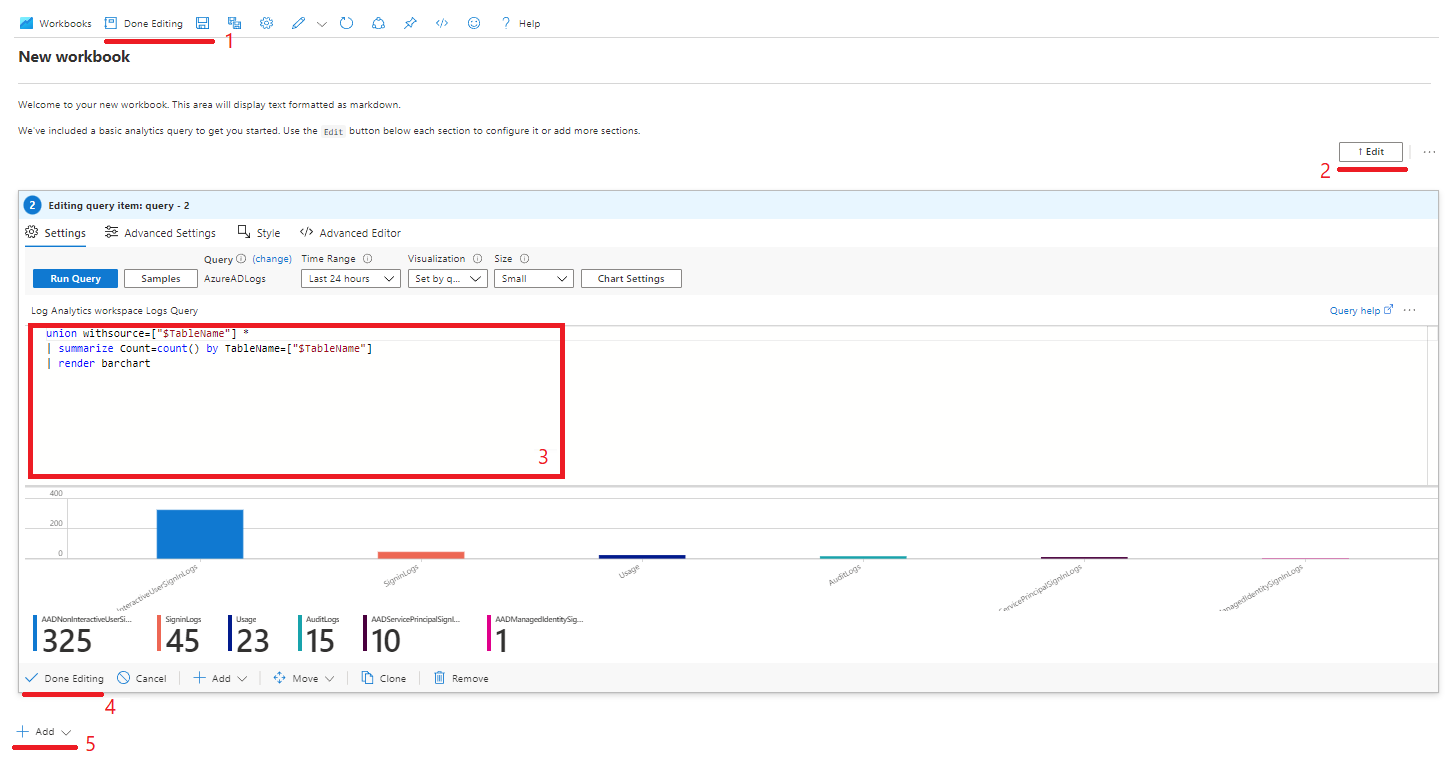Expand the Move menu in query footer
Image resolution: width=1445 pixels, height=757 pixels.
pyautogui.click(x=304, y=678)
